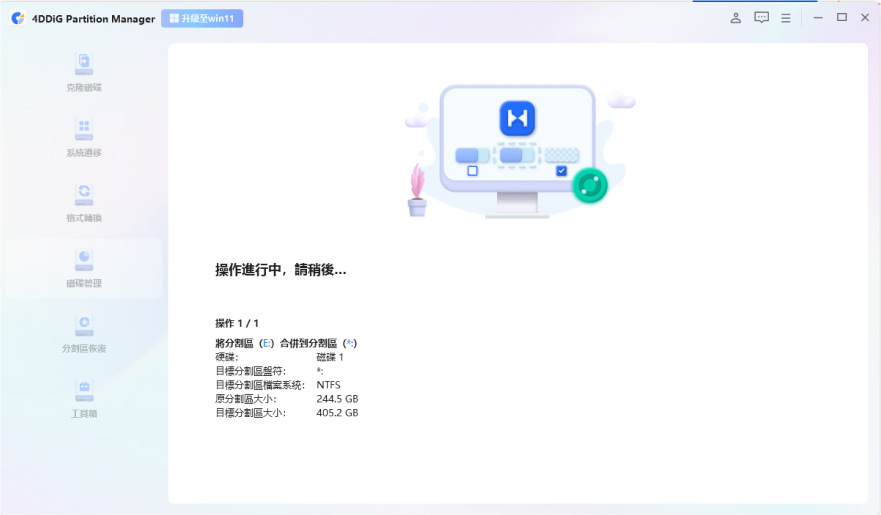Image resolution: width=881 pixels, height=515 pixels.
Task: Click the 244.5 GB original size value
Action: [x=337, y=399]
